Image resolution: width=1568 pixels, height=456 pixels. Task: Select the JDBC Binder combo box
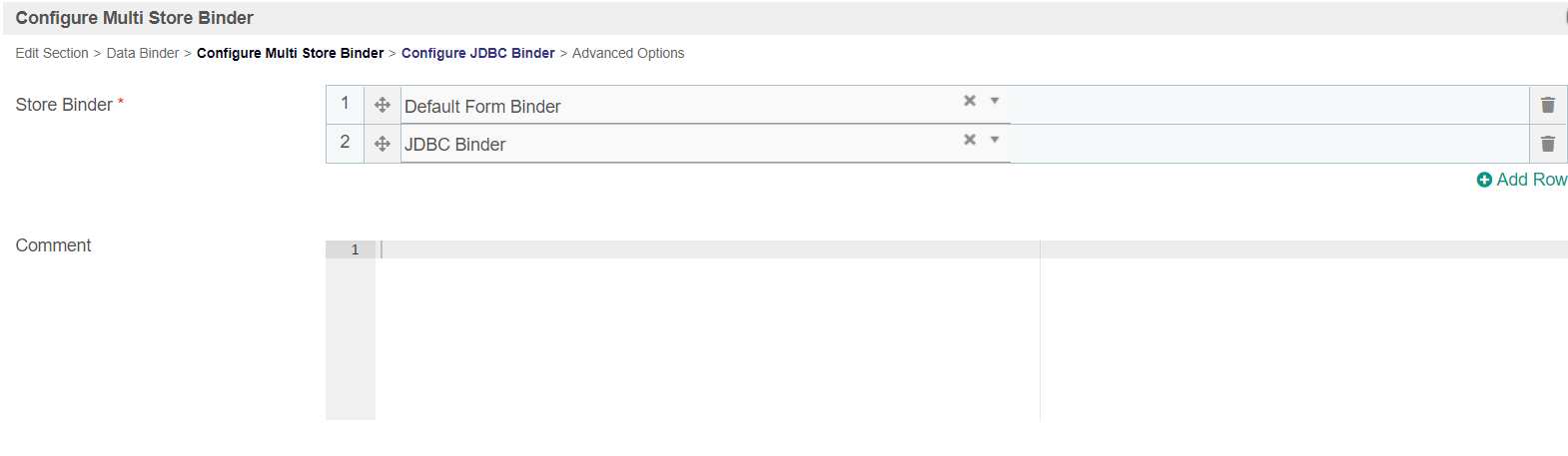click(x=679, y=145)
